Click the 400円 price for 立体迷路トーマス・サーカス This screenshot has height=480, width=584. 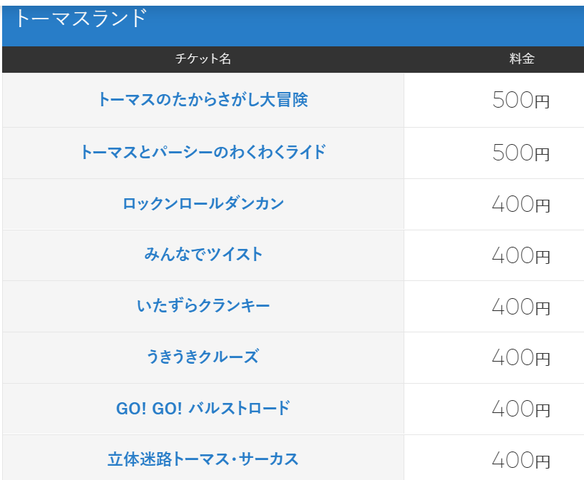click(x=521, y=461)
